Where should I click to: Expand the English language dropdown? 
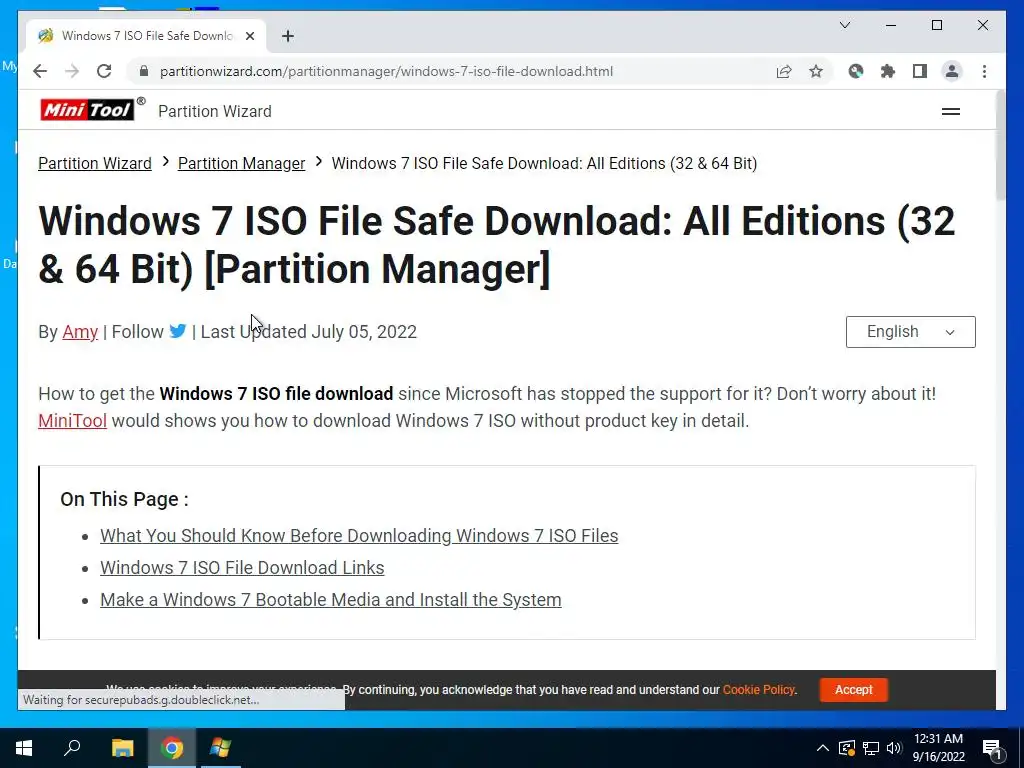pyautogui.click(x=910, y=332)
